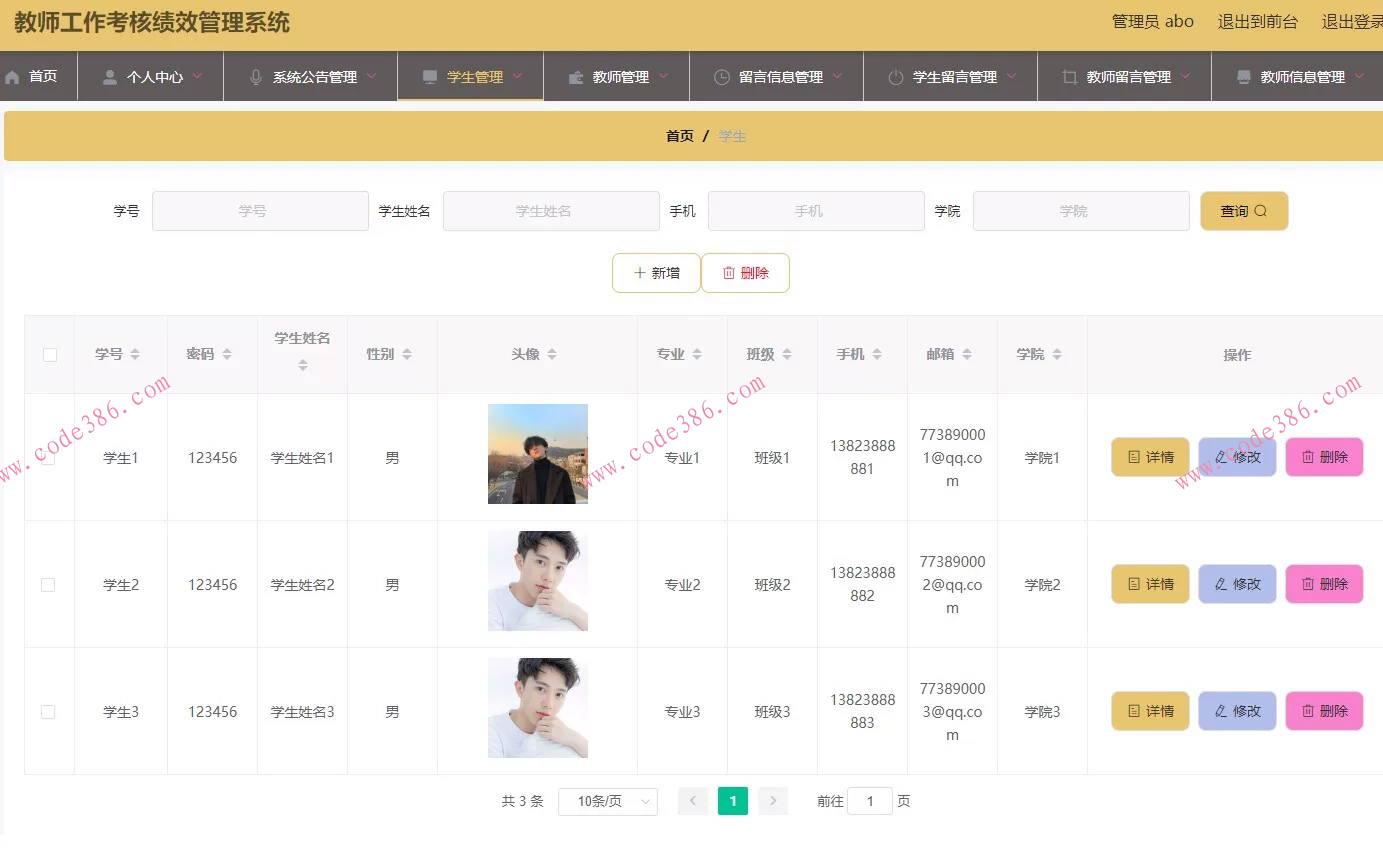This screenshot has width=1383, height=862.
Task: Expand the 个人中心 menu chevron
Action: [x=197, y=76]
